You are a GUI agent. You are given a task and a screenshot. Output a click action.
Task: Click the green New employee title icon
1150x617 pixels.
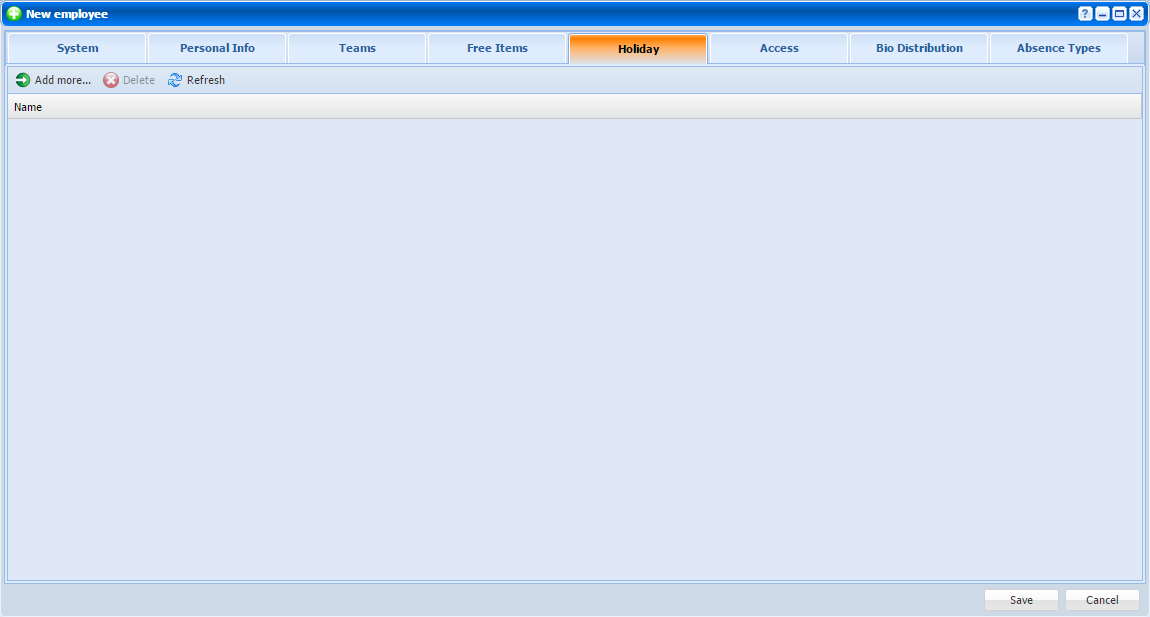point(14,14)
